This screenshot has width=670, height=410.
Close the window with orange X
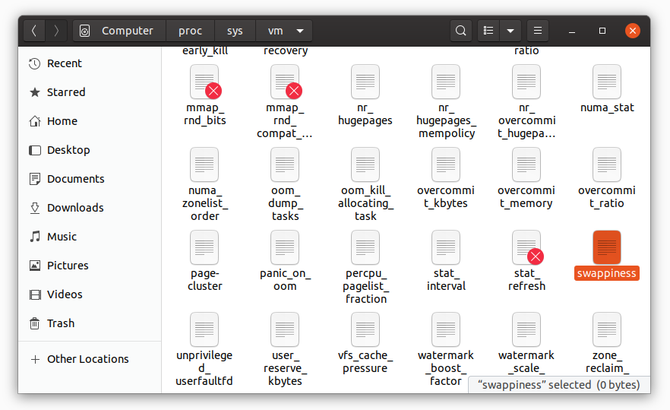(x=632, y=31)
